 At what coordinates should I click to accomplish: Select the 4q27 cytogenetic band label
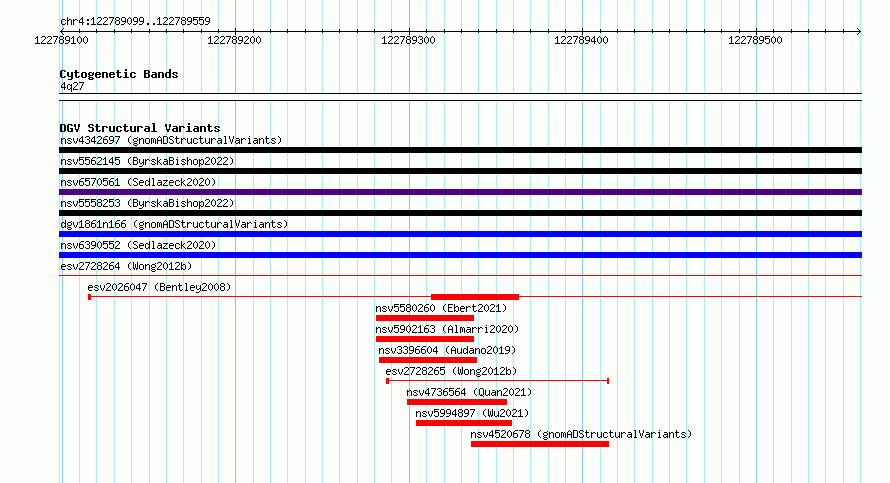point(72,86)
